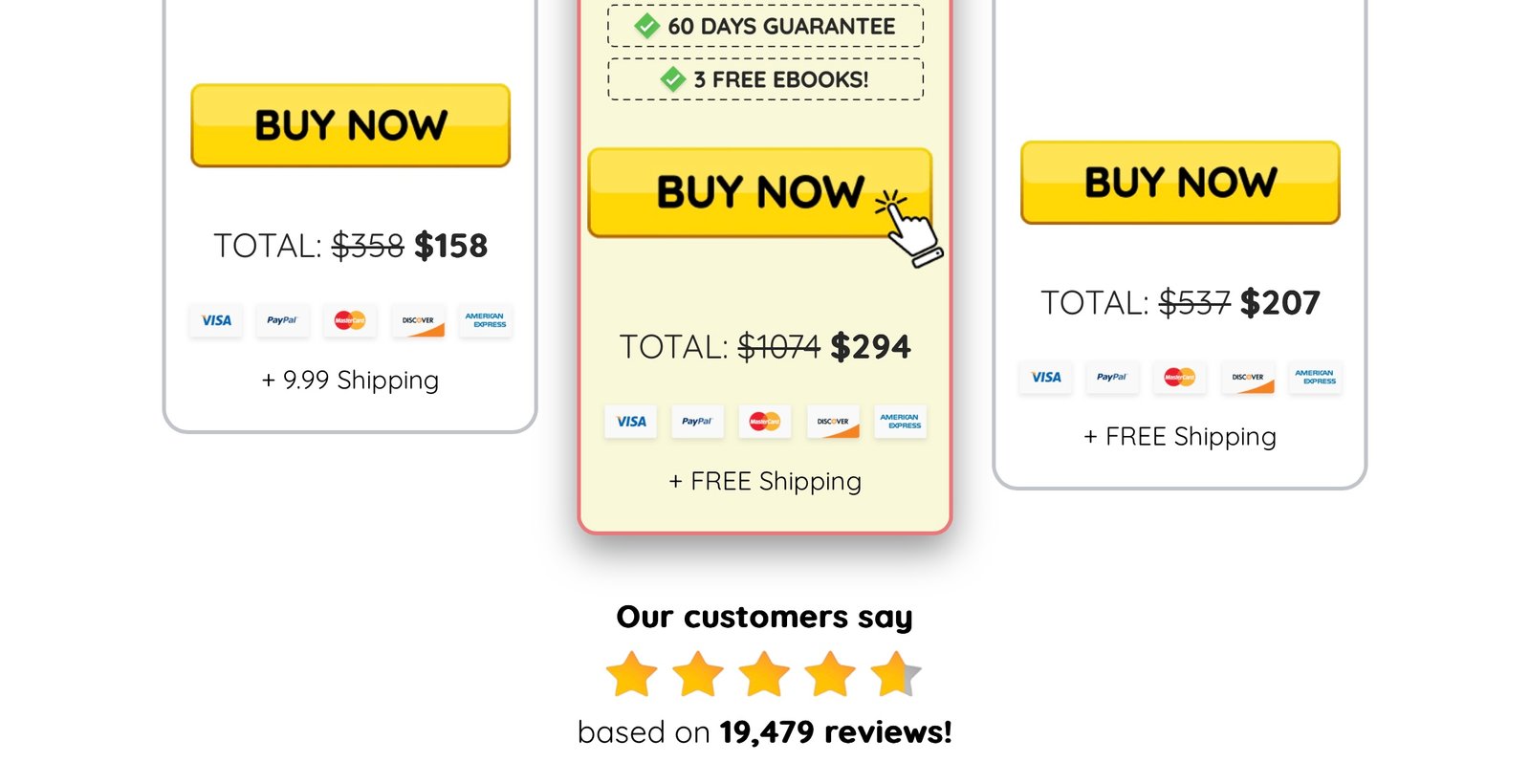Click the PayPal icon in the $158 card
The width and height of the screenshot is (1530, 784).
(x=282, y=321)
